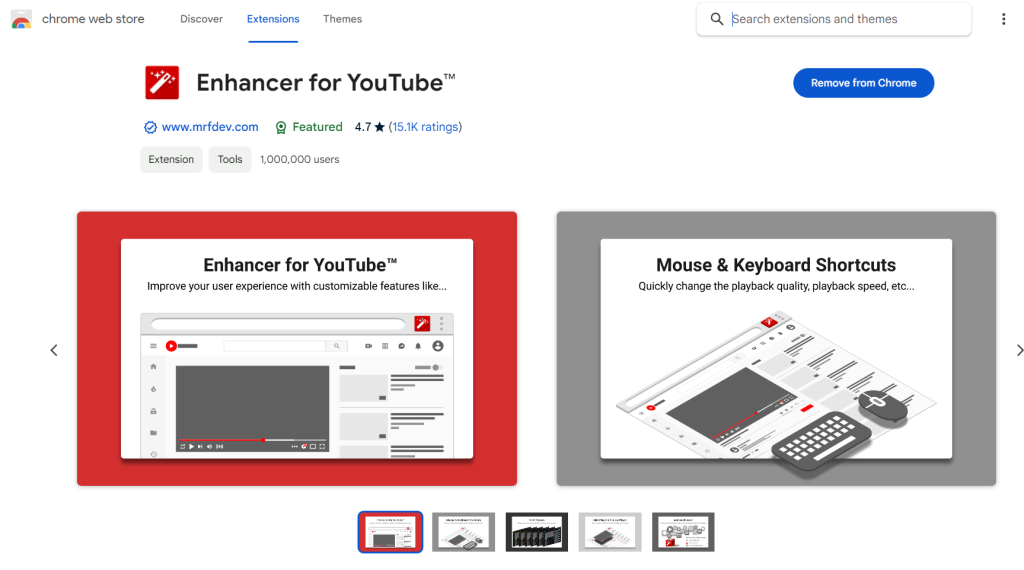The image size is (1024, 570).
Task: Select the first red-bordered thumbnail
Action: [x=390, y=532]
